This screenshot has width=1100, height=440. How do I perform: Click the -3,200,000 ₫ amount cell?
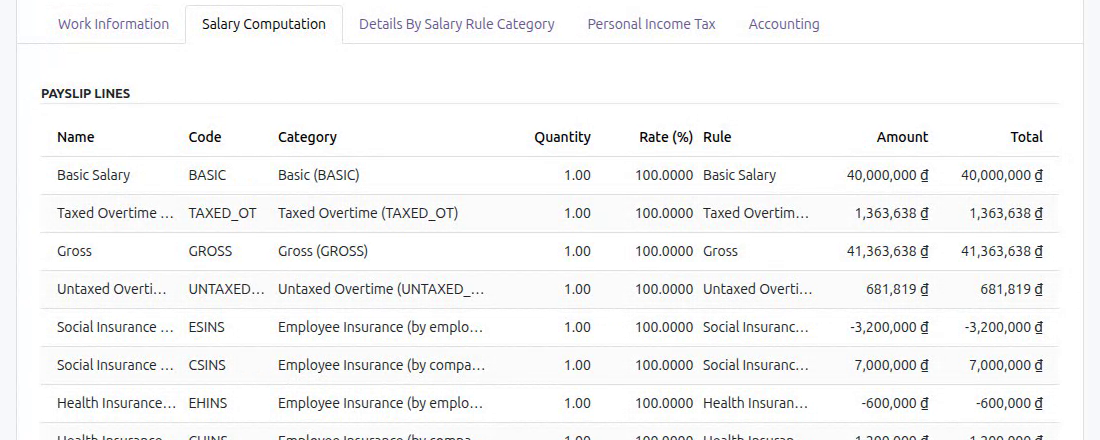889,327
